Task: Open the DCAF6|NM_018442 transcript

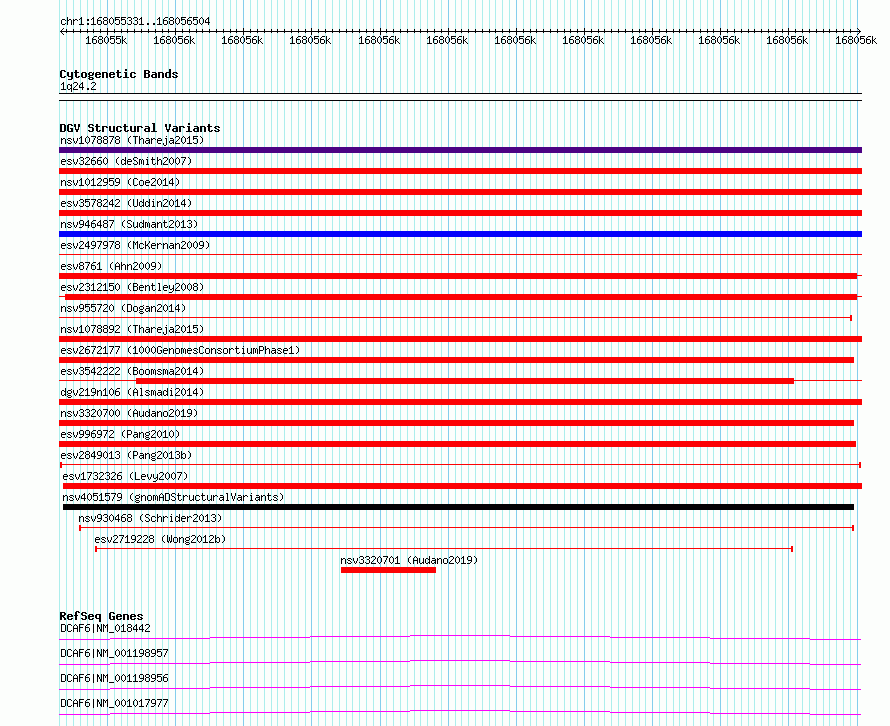Action: coord(105,628)
